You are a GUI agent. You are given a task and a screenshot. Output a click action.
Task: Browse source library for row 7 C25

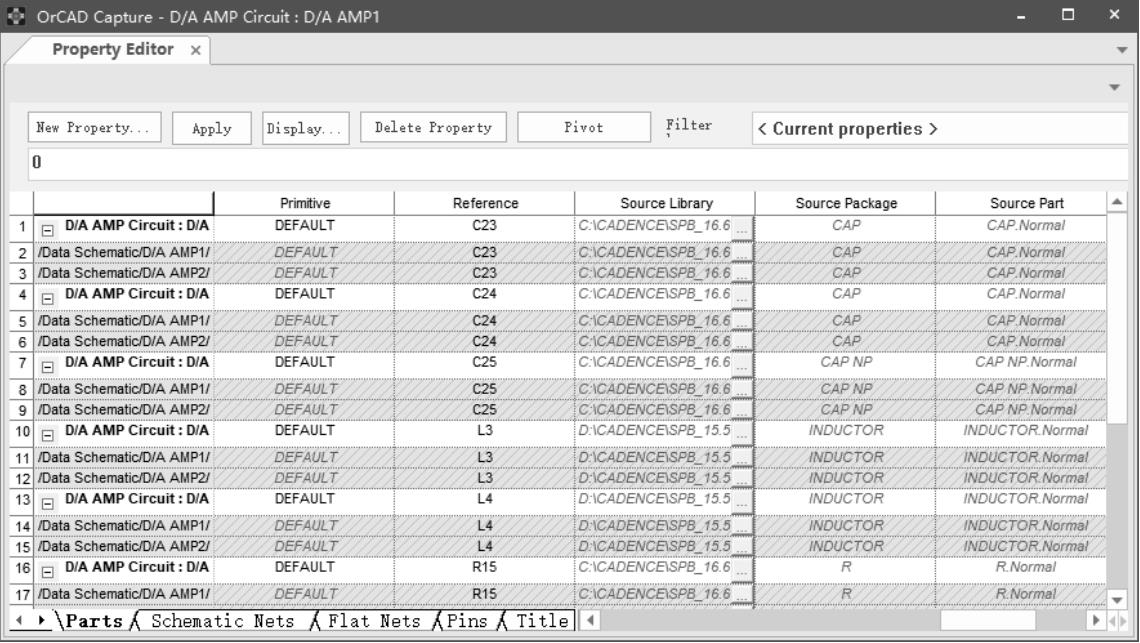tap(742, 365)
